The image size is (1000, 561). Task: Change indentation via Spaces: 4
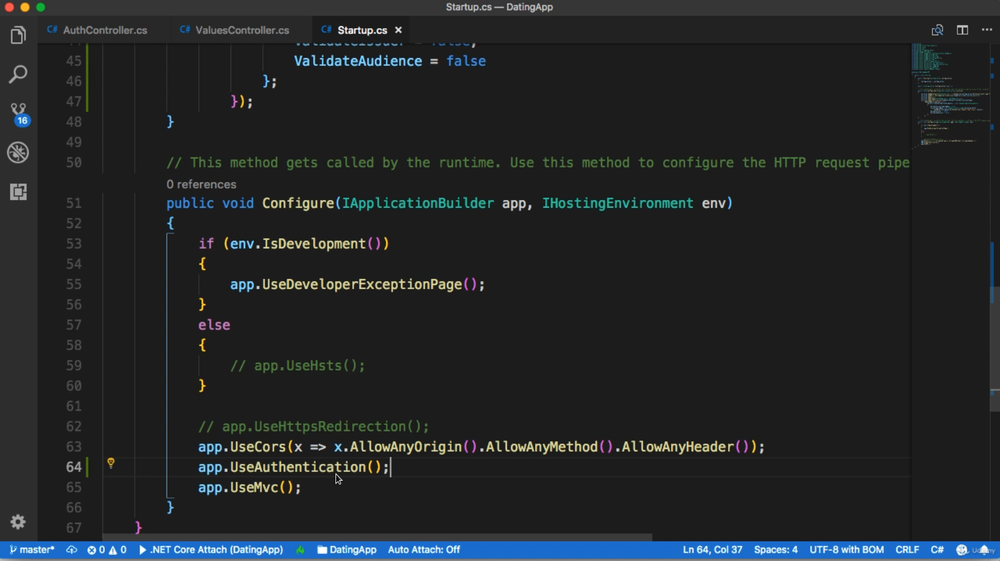point(776,550)
